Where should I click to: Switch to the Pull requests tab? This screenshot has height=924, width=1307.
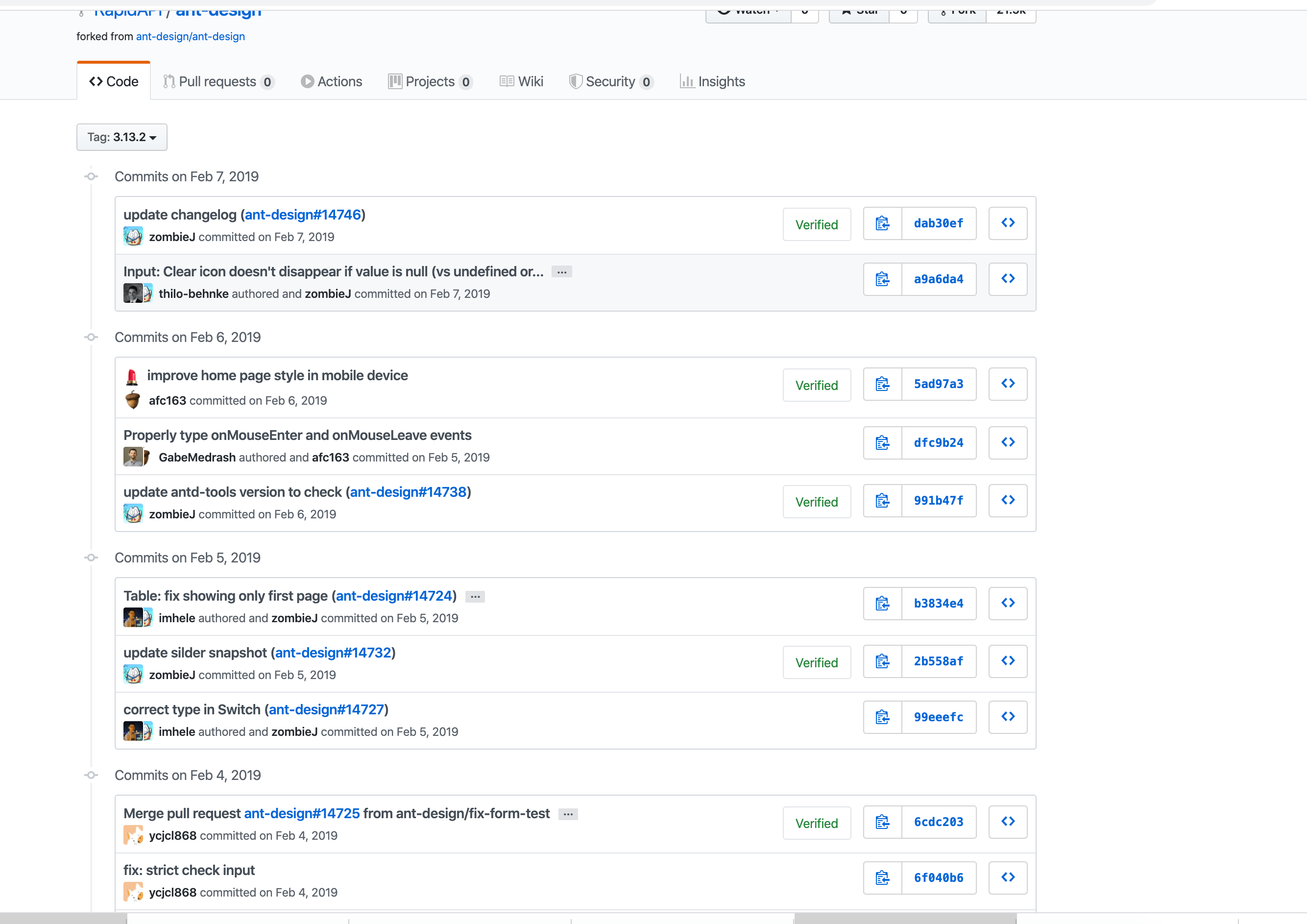pos(218,82)
